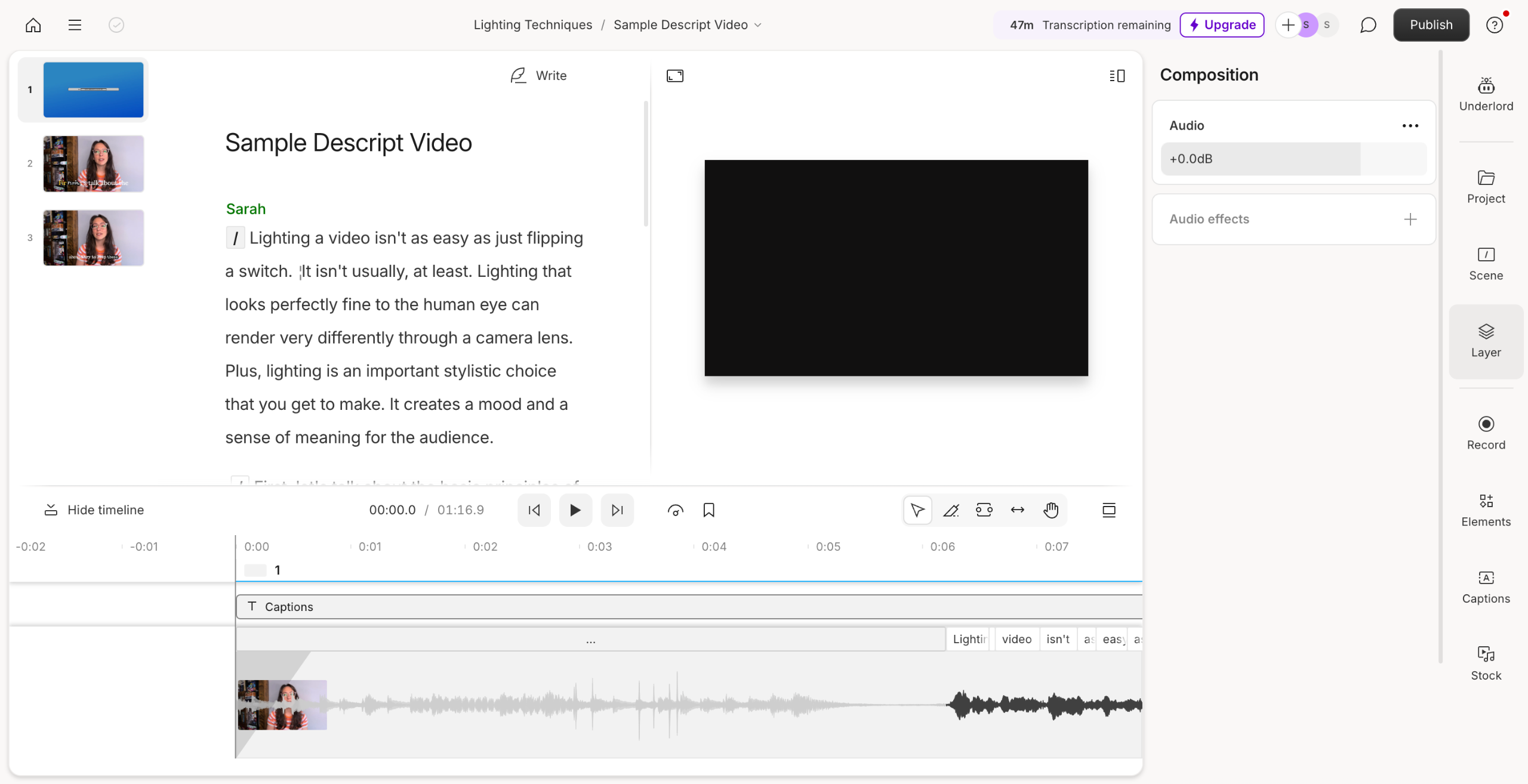Image resolution: width=1528 pixels, height=784 pixels.
Task: Open playback speed control icon
Action: (x=675, y=510)
